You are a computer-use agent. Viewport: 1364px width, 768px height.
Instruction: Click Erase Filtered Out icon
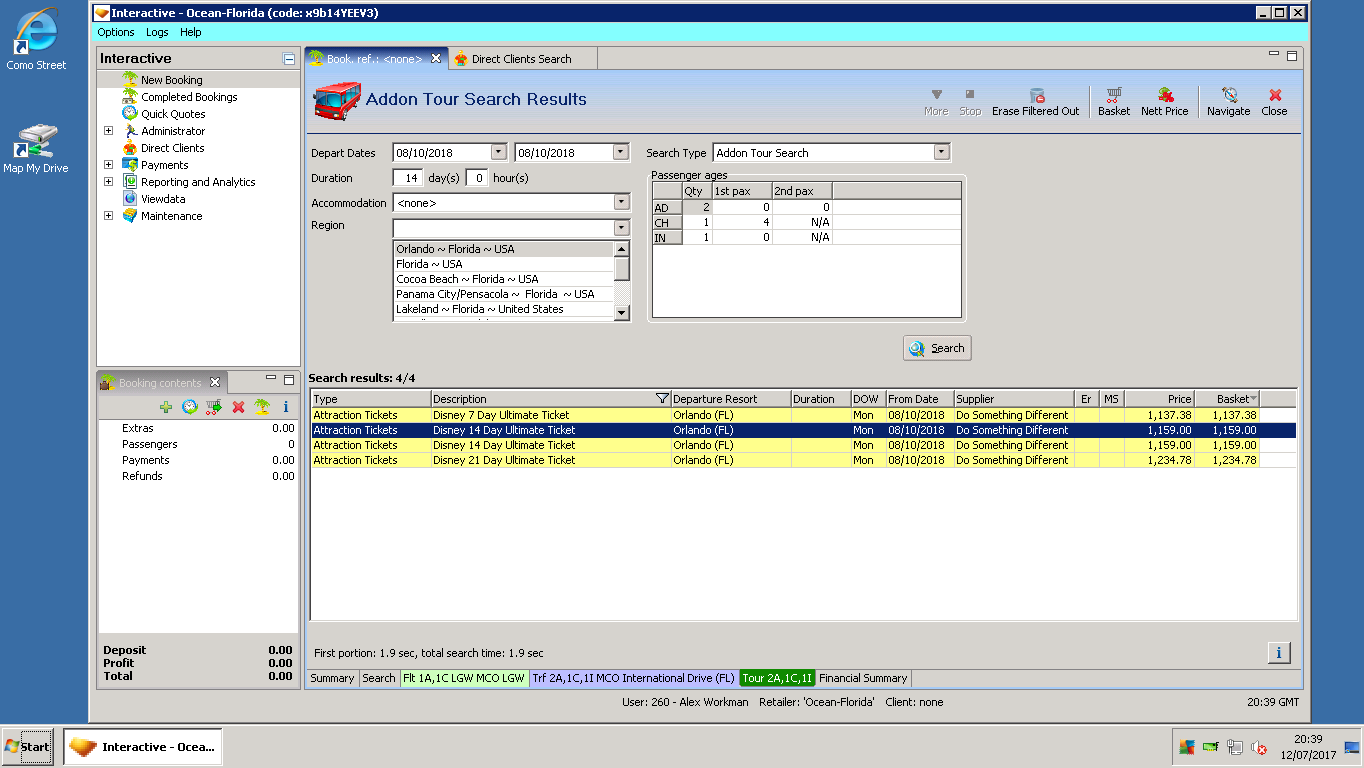click(x=1036, y=96)
